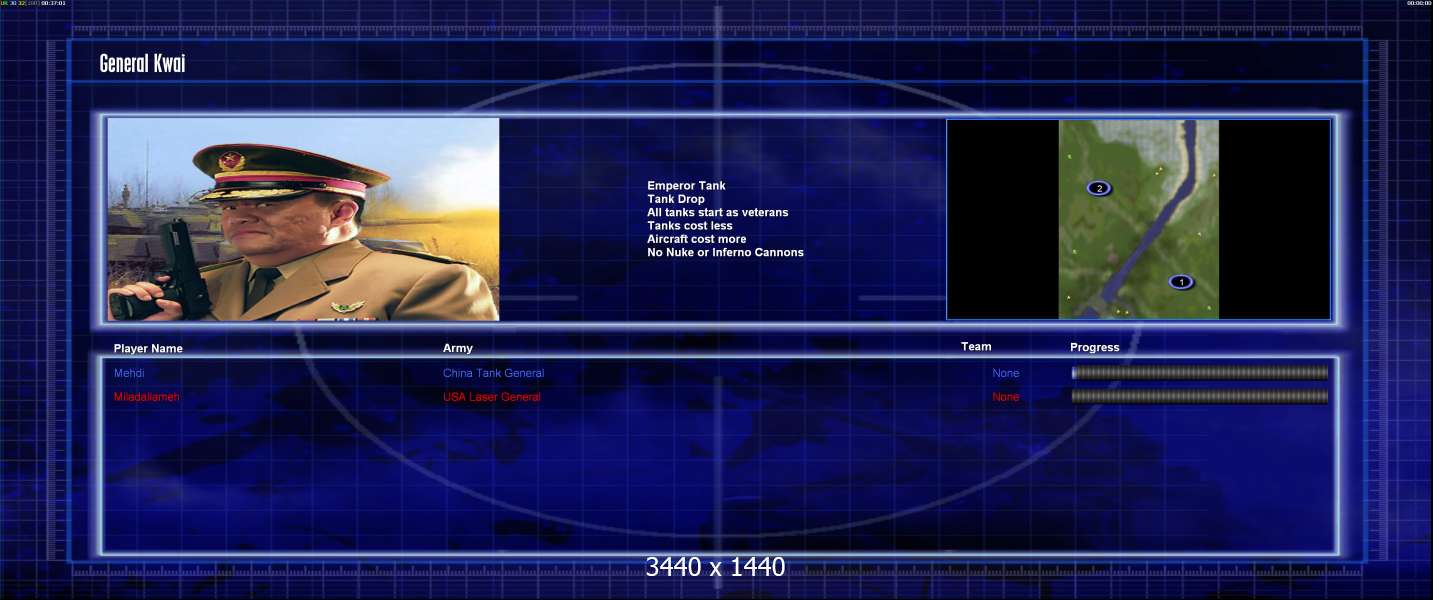
Task: Click 'All tanks start as veterans' text
Action: (x=717, y=212)
